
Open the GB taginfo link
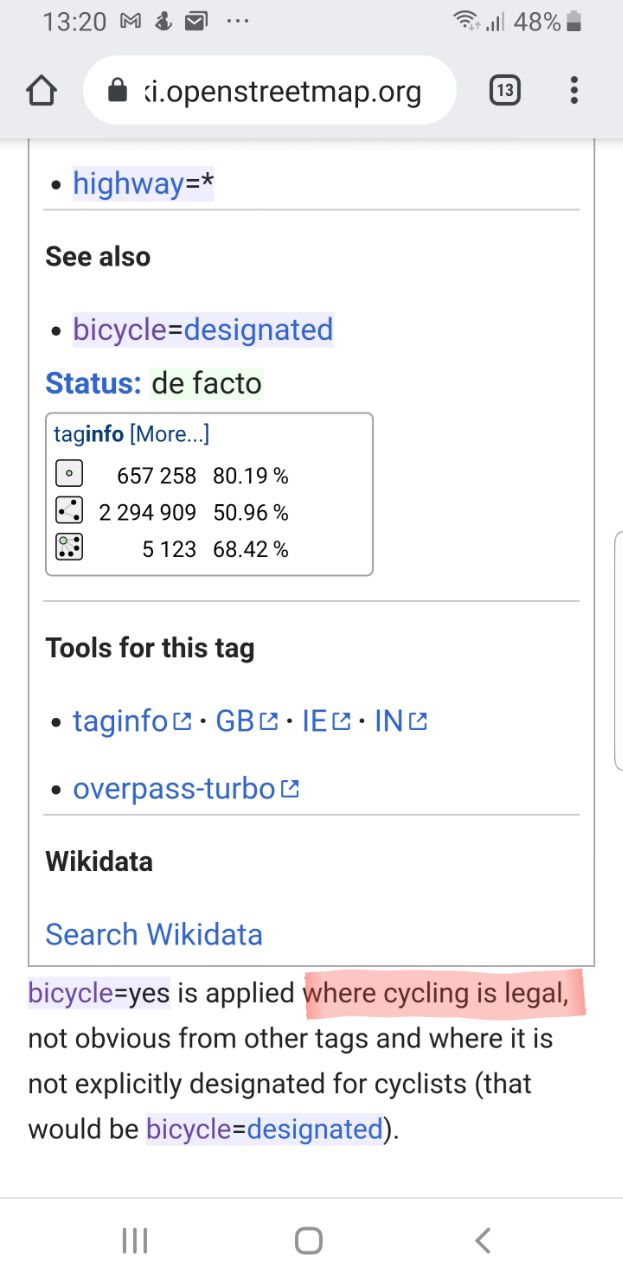pos(246,721)
